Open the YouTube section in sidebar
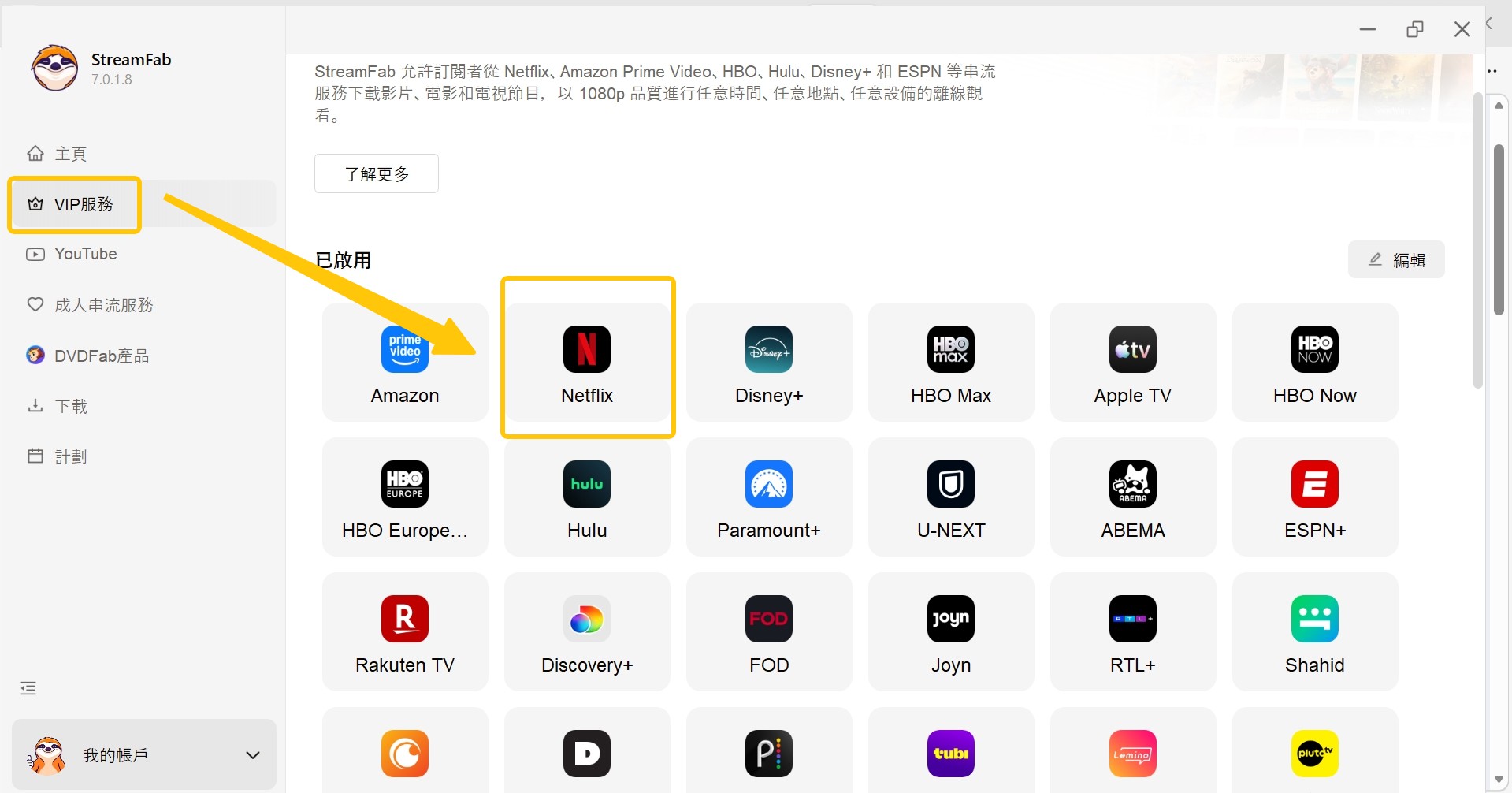 [85, 253]
